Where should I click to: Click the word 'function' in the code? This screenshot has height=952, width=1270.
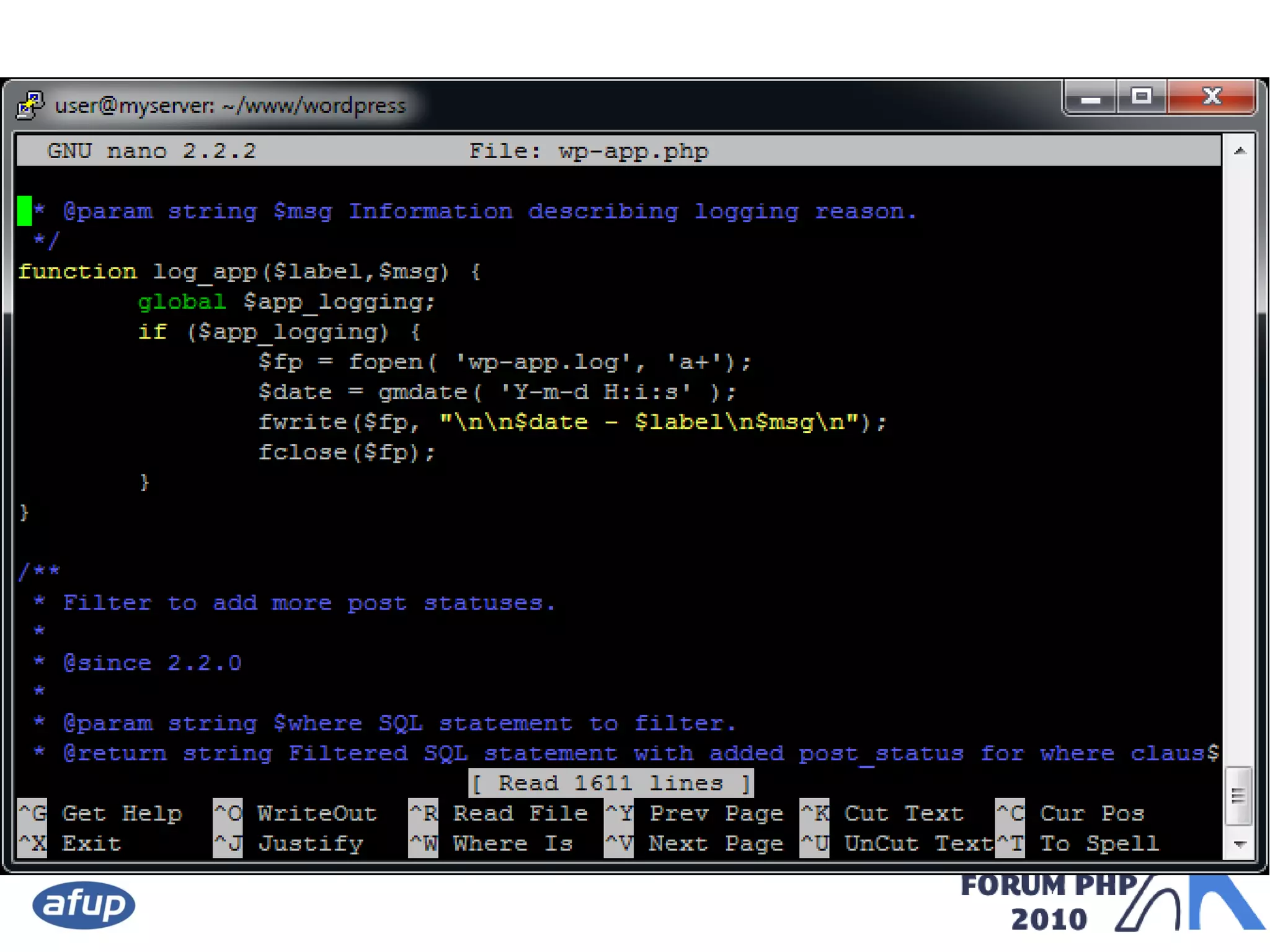click(78, 272)
